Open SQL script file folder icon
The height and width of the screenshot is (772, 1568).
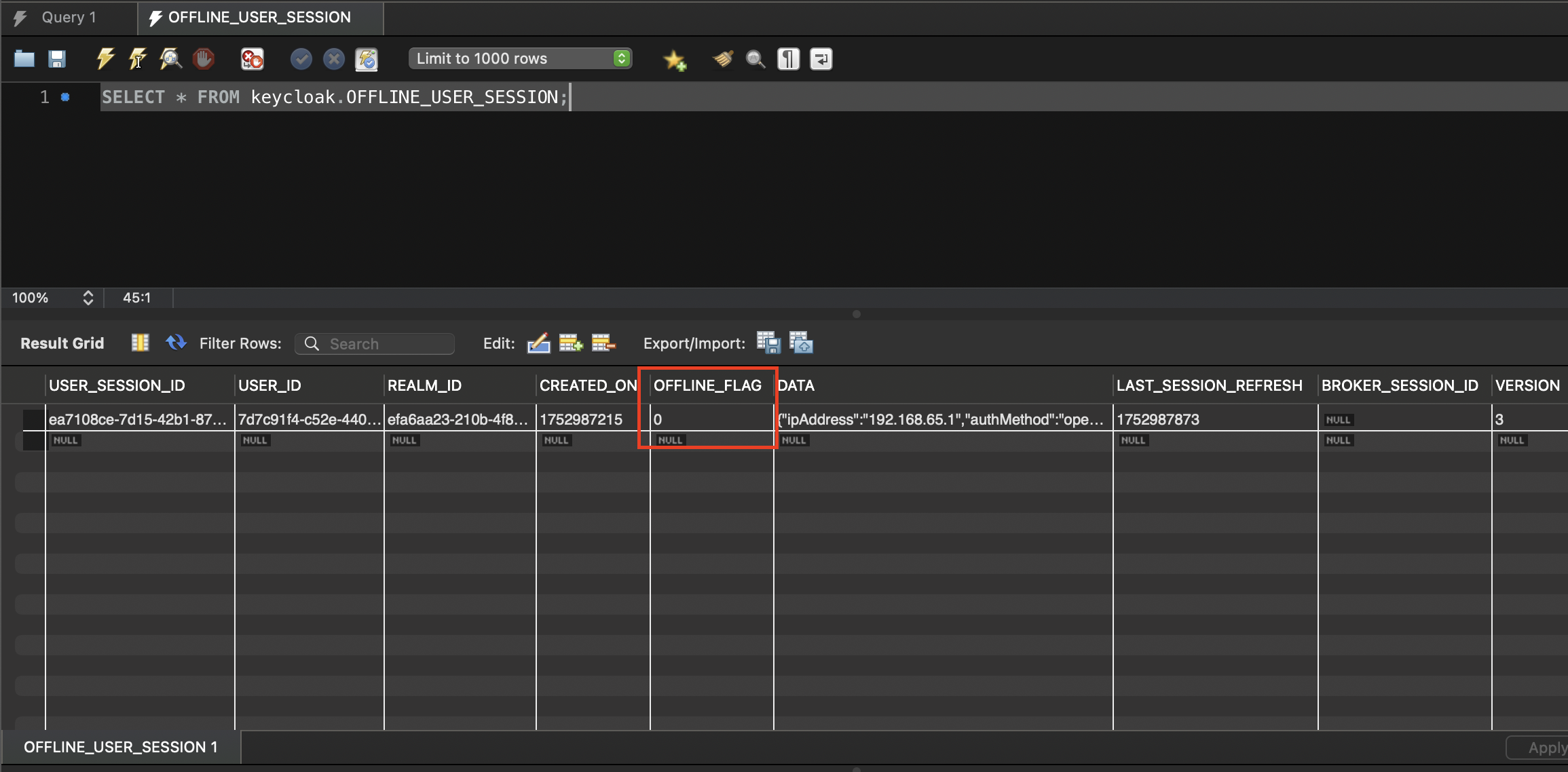24,59
